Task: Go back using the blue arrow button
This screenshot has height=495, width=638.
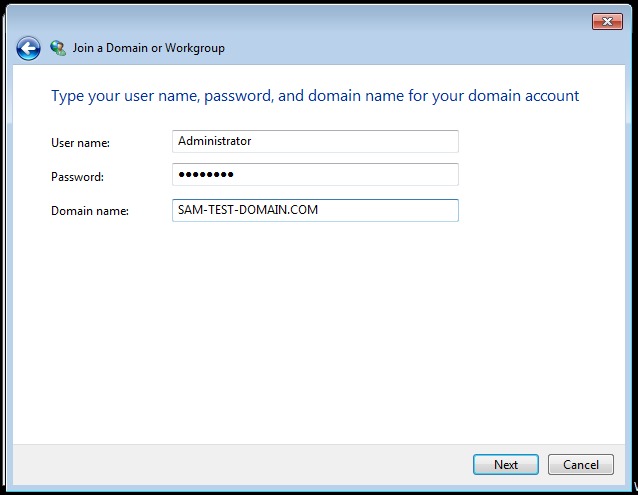Action: click(x=28, y=48)
